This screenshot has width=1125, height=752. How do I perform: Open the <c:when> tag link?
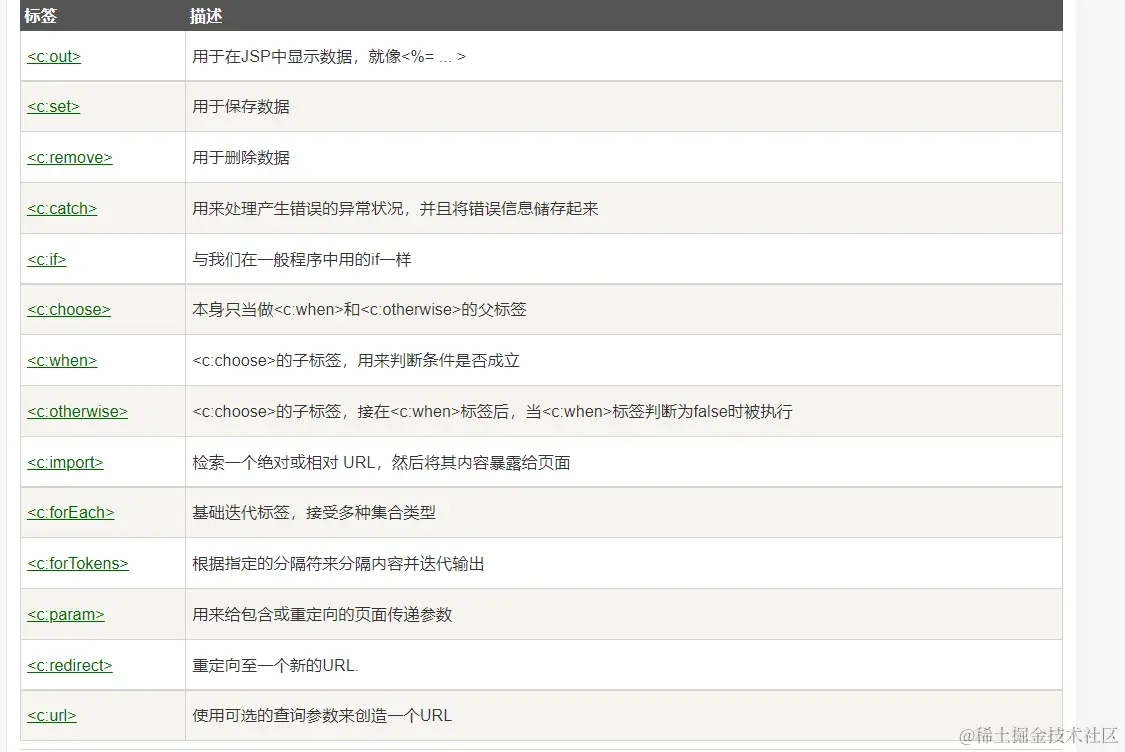point(62,361)
